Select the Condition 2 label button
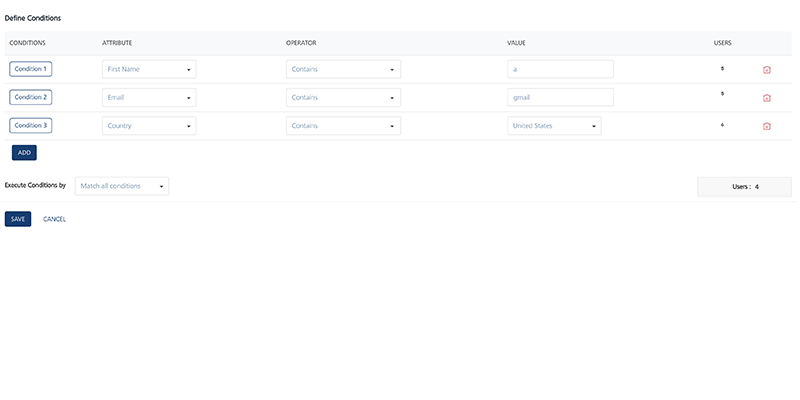The image size is (800, 400). click(31, 97)
